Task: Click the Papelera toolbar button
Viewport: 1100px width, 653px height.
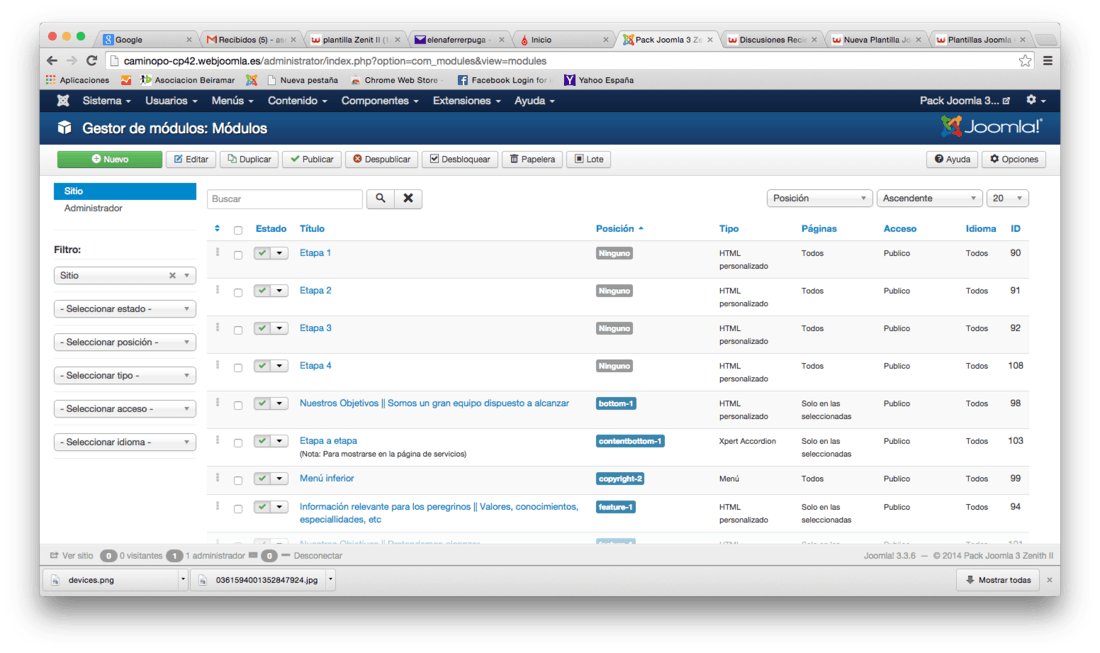Action: pyautogui.click(x=532, y=159)
